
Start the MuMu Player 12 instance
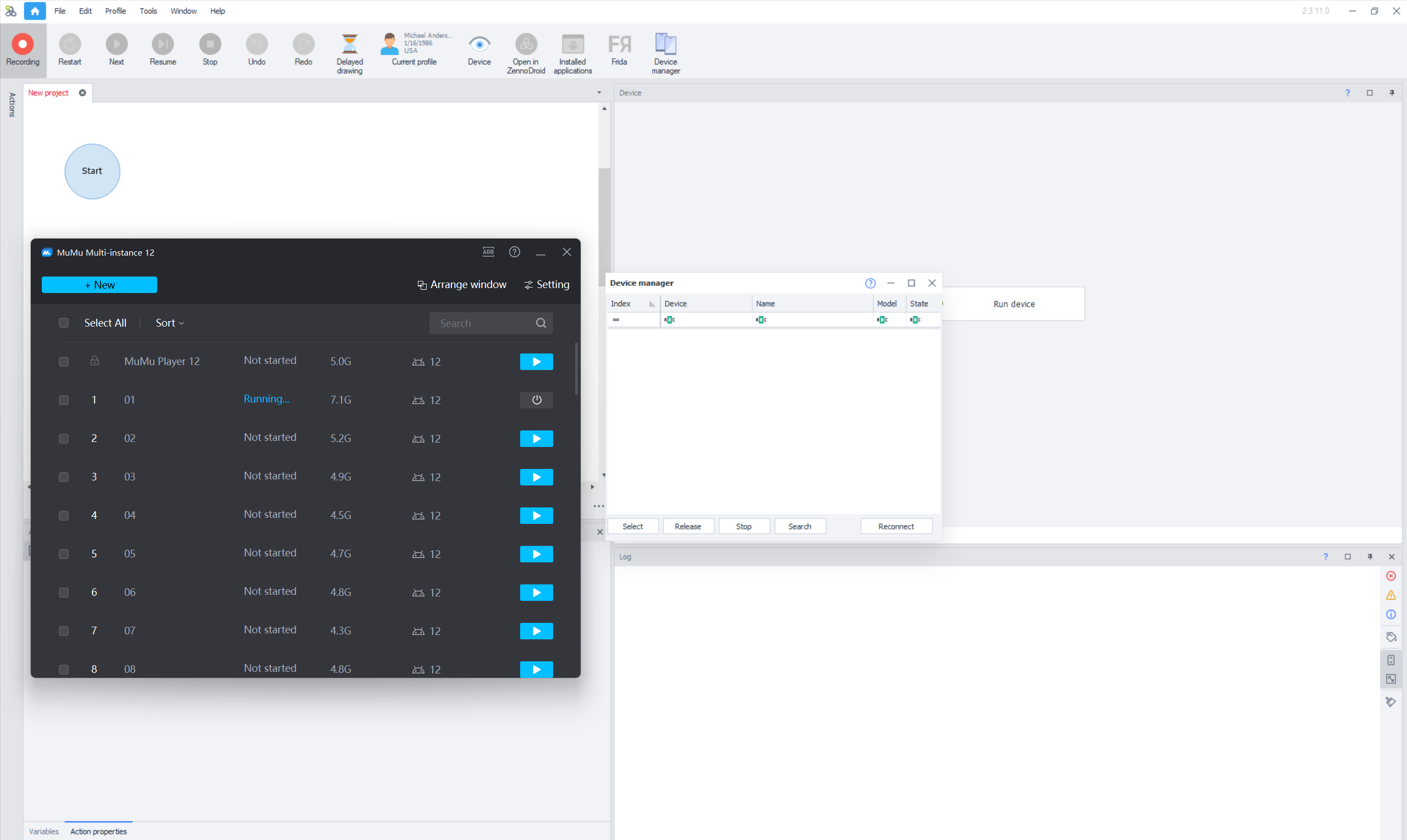(x=536, y=362)
